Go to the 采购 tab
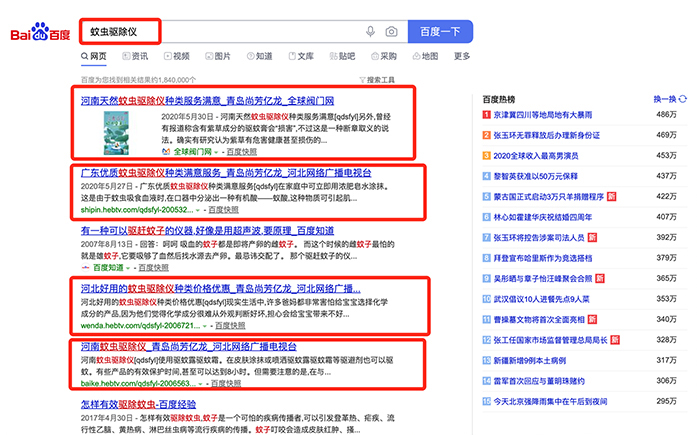697x435 pixels. [384, 56]
